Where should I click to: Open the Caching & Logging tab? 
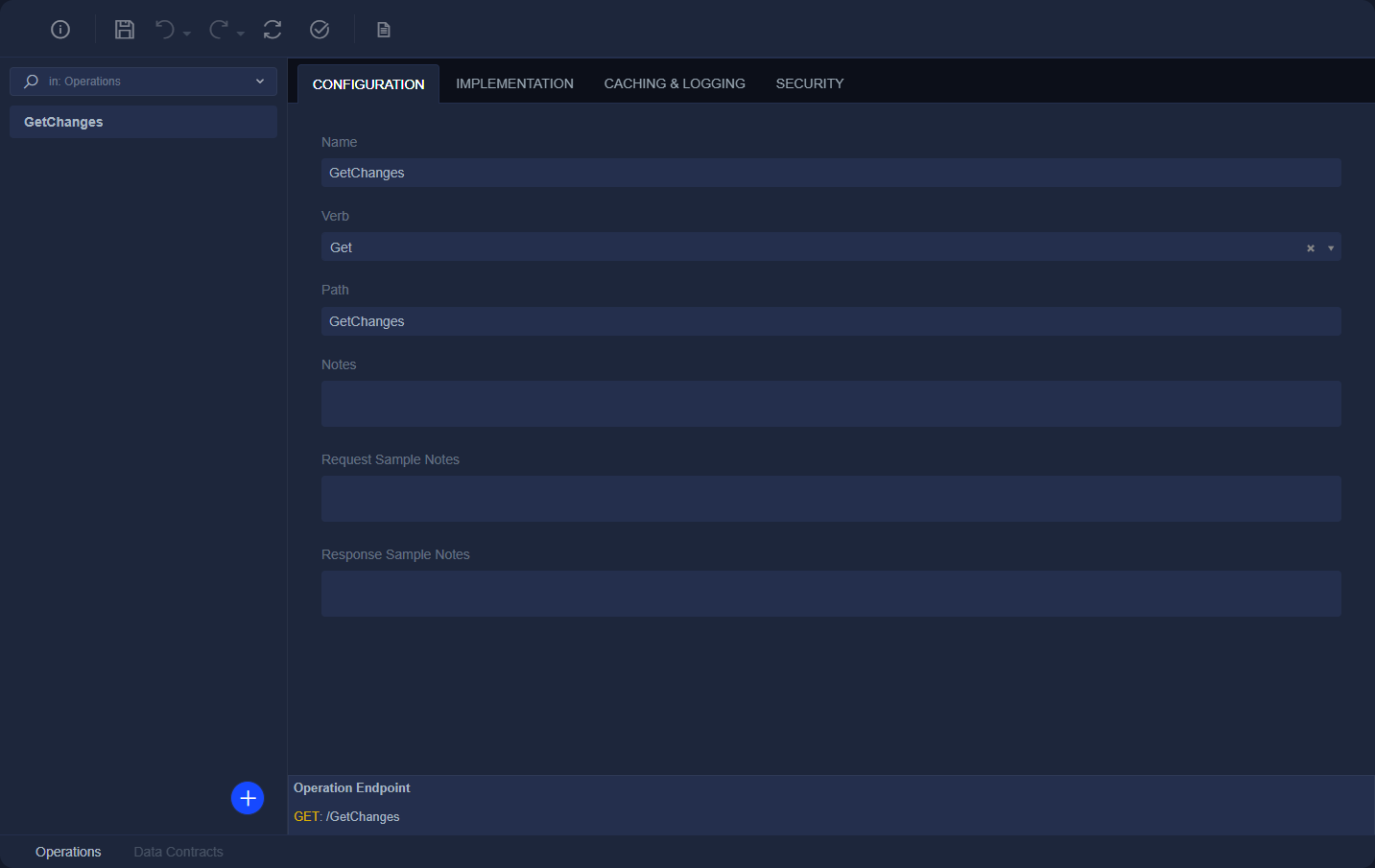675,83
